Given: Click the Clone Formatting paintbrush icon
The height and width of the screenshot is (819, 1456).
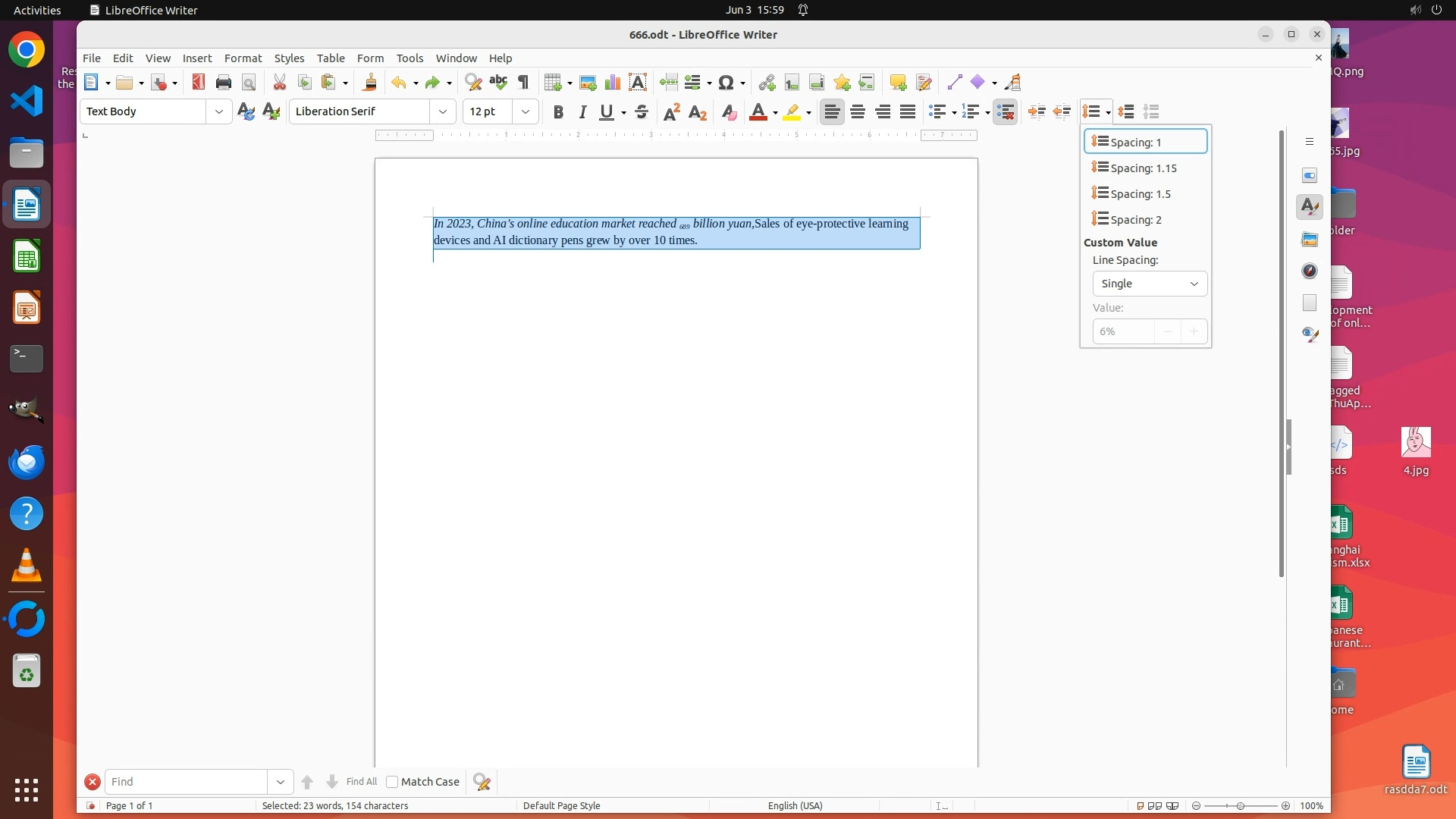Looking at the screenshot, I should pos(370,83).
